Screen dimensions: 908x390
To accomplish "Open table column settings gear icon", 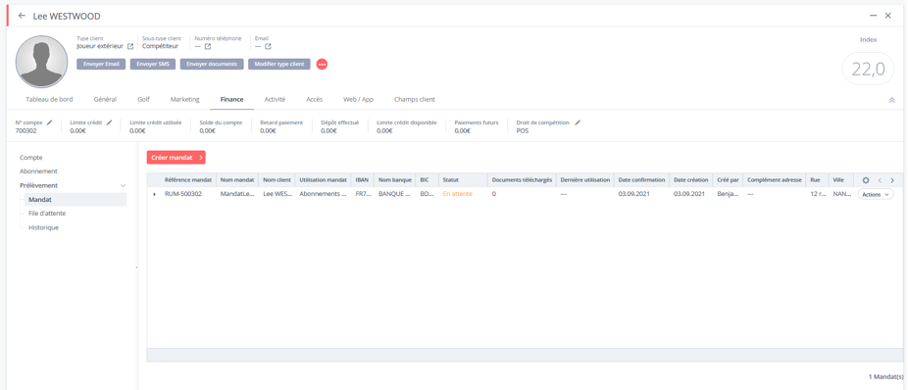I will [866, 180].
